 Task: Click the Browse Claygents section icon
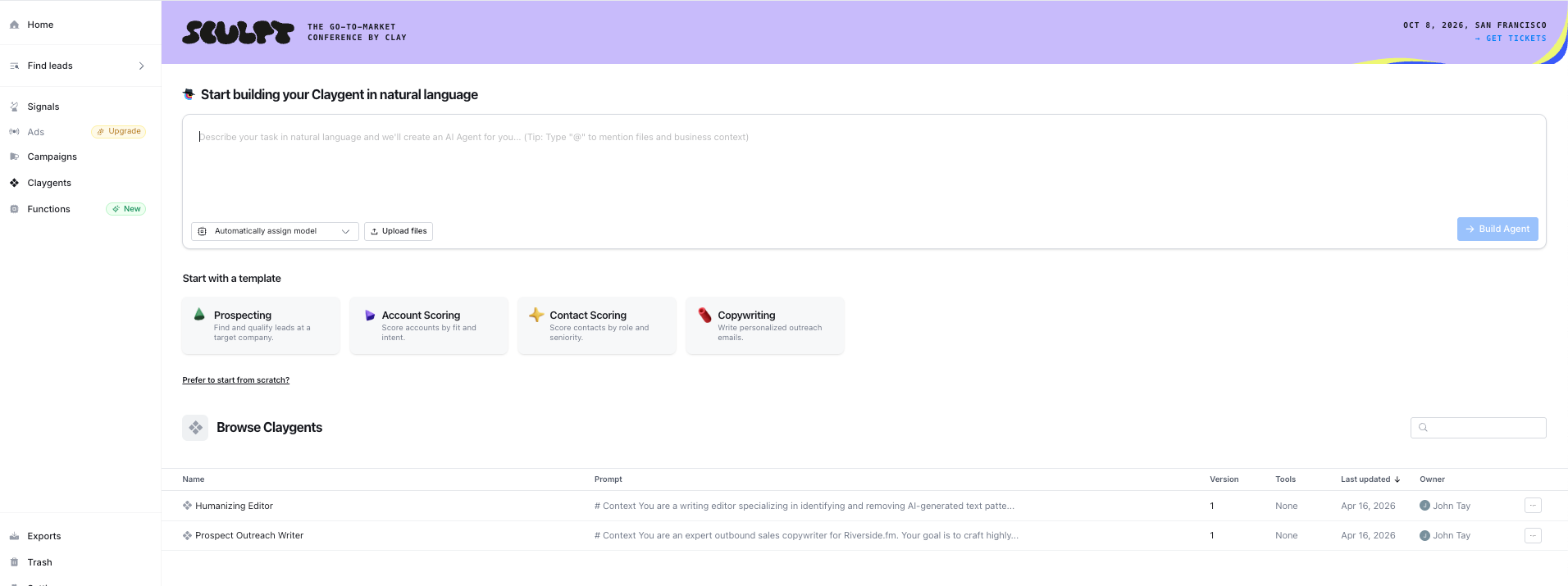point(195,428)
